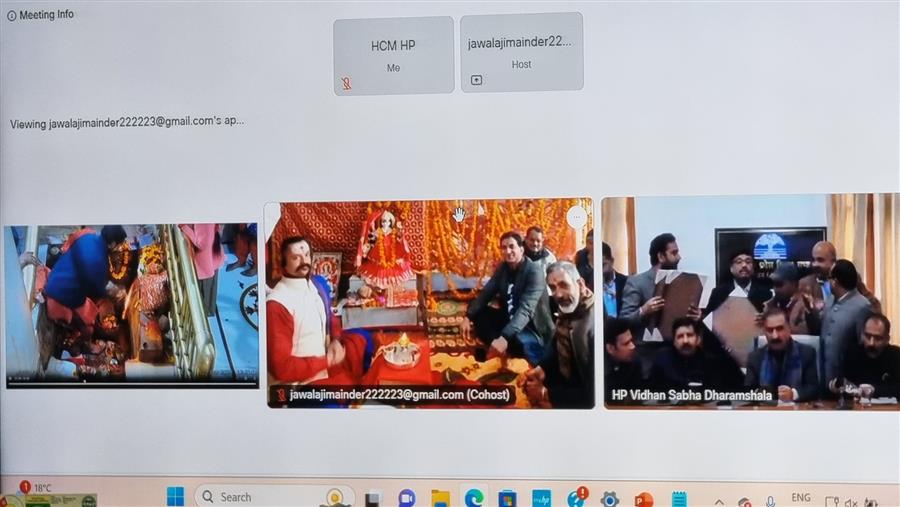Open the Meeting Info panel

[x=40, y=15]
